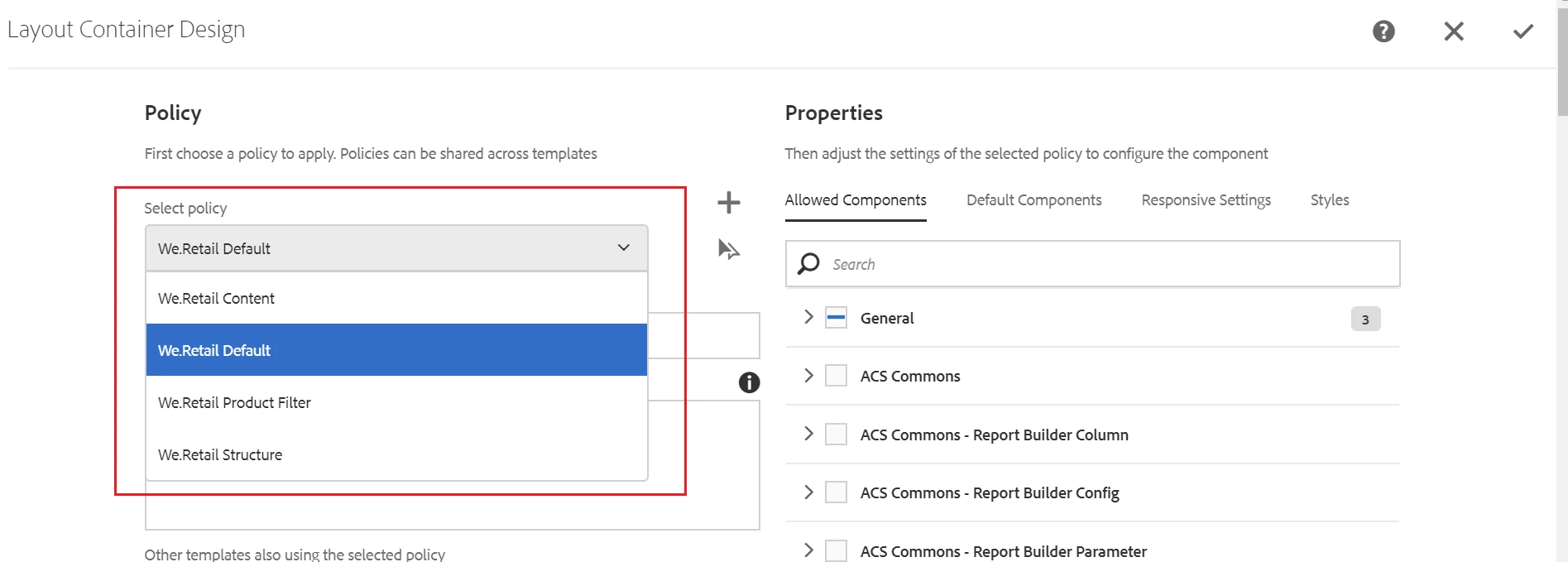Focus the component Search field
Viewport: 1568px width, 562px height.
(1092, 264)
